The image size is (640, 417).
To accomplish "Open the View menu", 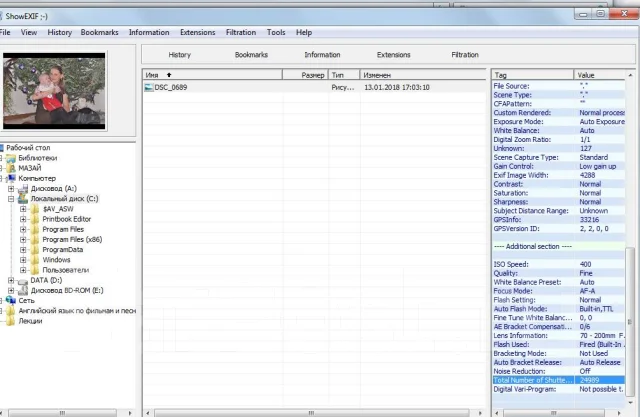I will tap(29, 32).
